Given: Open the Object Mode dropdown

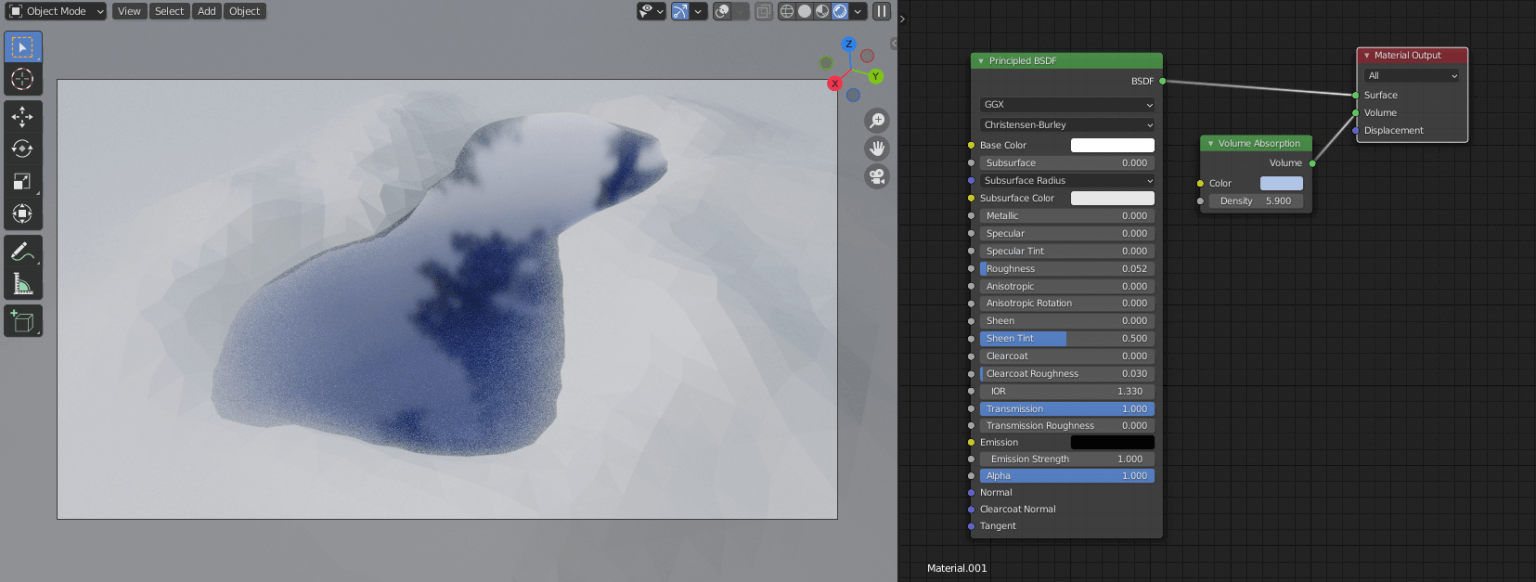Looking at the screenshot, I should (56, 11).
